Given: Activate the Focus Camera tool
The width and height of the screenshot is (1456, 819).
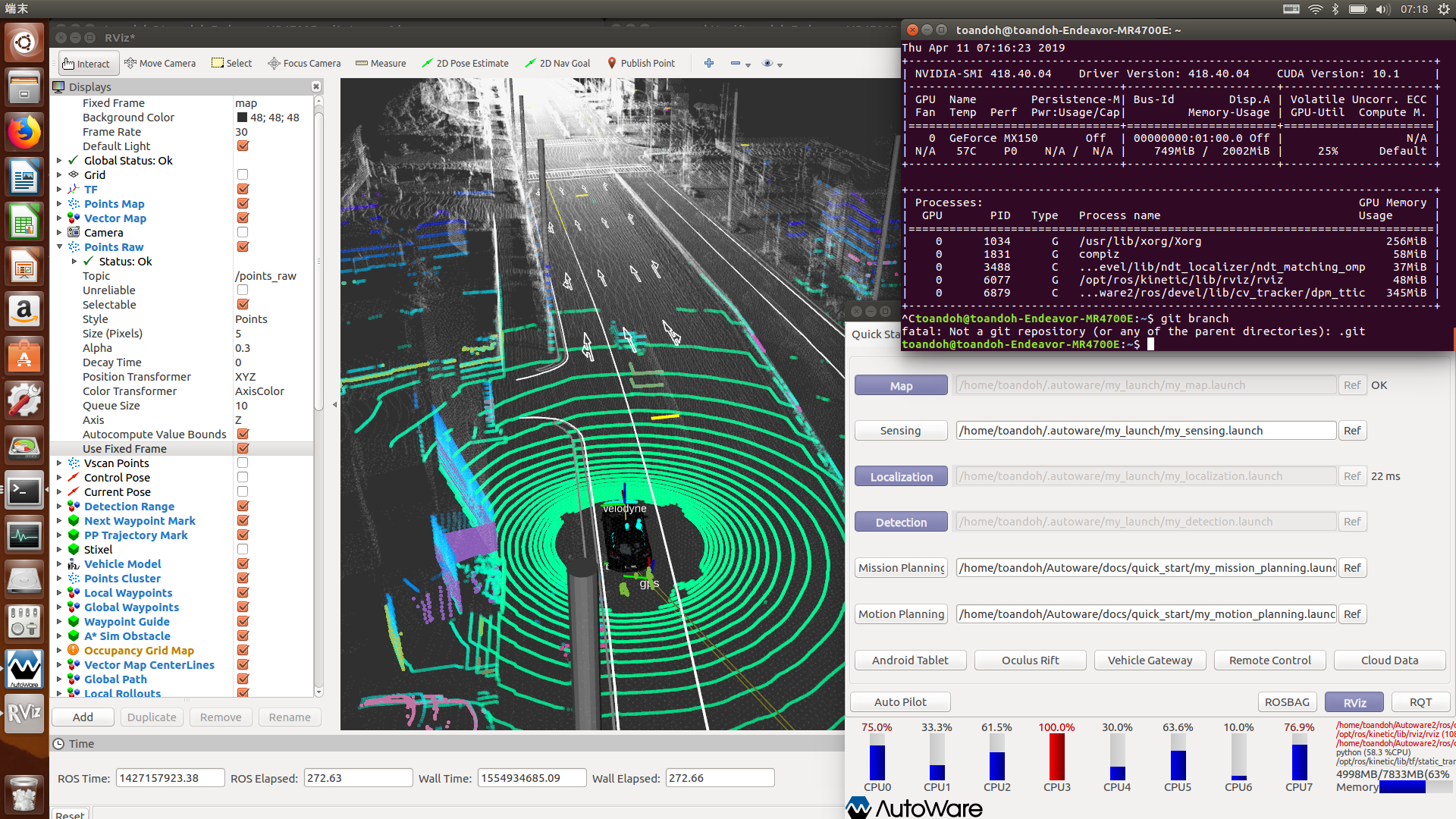Looking at the screenshot, I should coord(304,64).
